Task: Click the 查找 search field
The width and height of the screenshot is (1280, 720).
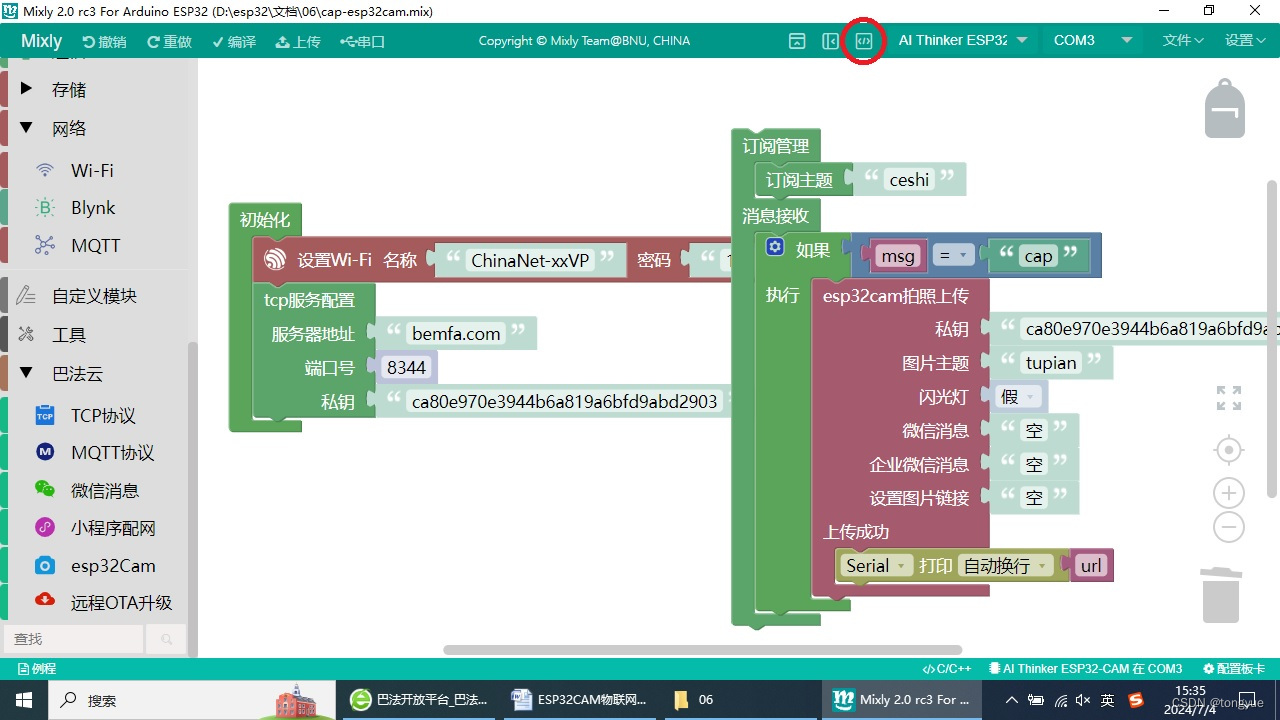Action: (74, 639)
